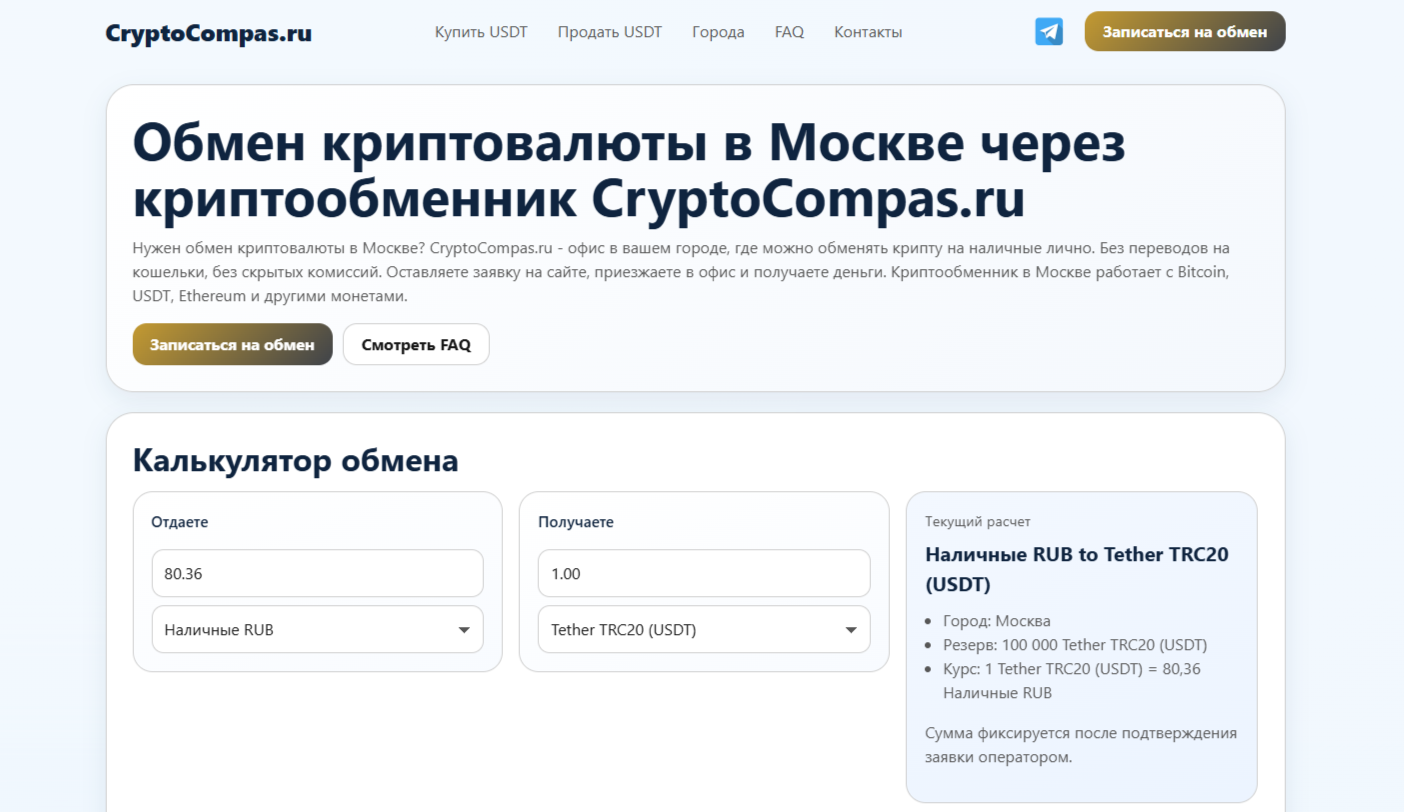This screenshot has height=812, width=1404.
Task: Click the Отдаете field label
Action: point(180,522)
